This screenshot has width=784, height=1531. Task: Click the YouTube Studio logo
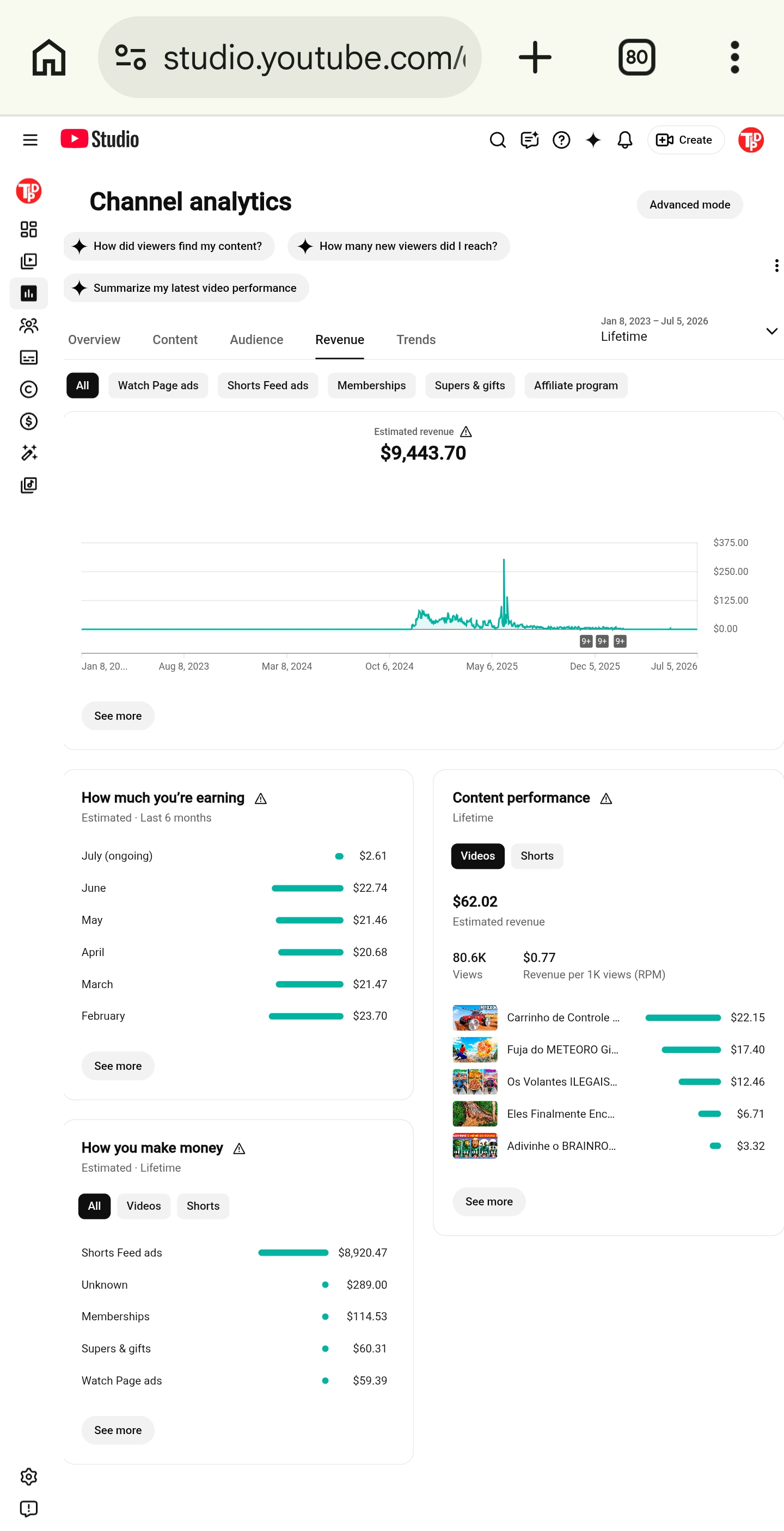[x=100, y=139]
